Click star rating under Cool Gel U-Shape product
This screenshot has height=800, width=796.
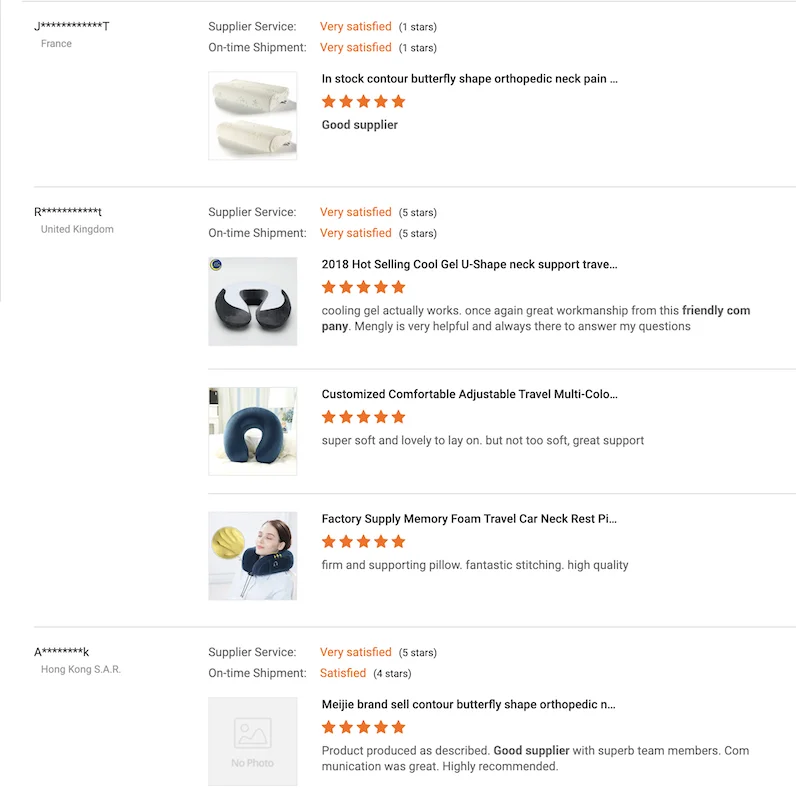(363, 287)
